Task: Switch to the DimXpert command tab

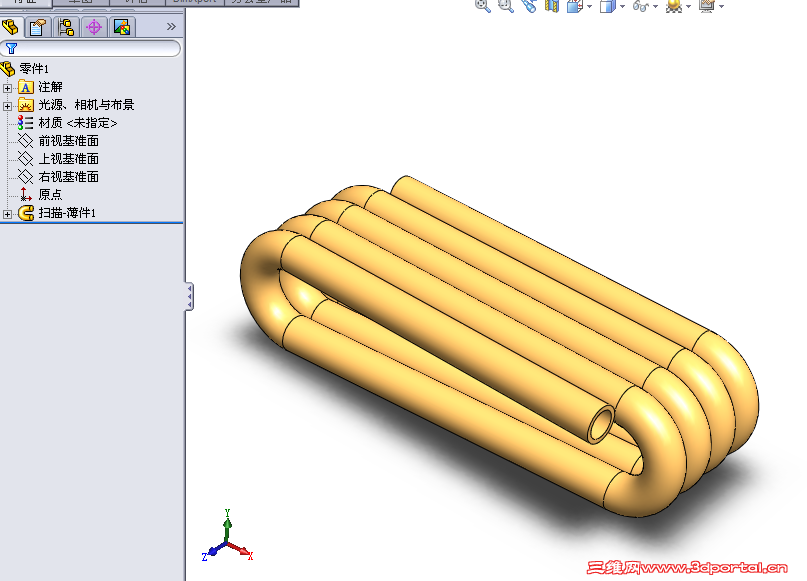Action: click(x=195, y=2)
